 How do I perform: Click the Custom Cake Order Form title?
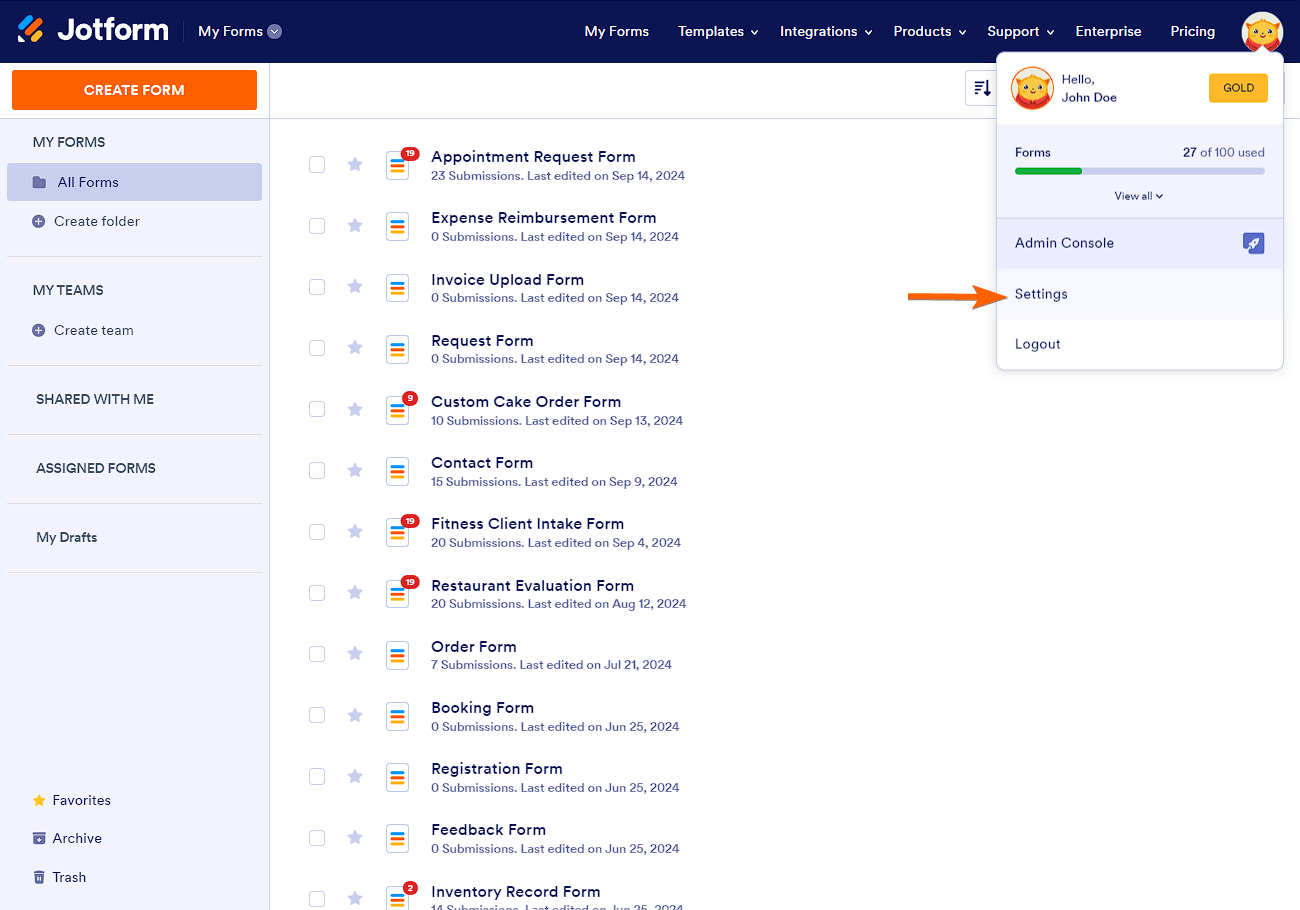point(526,402)
